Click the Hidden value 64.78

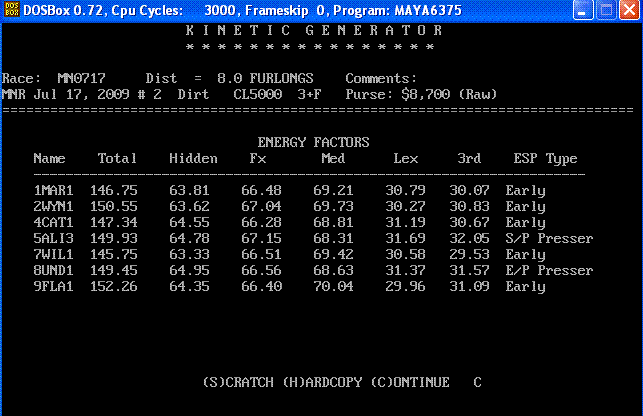189,238
